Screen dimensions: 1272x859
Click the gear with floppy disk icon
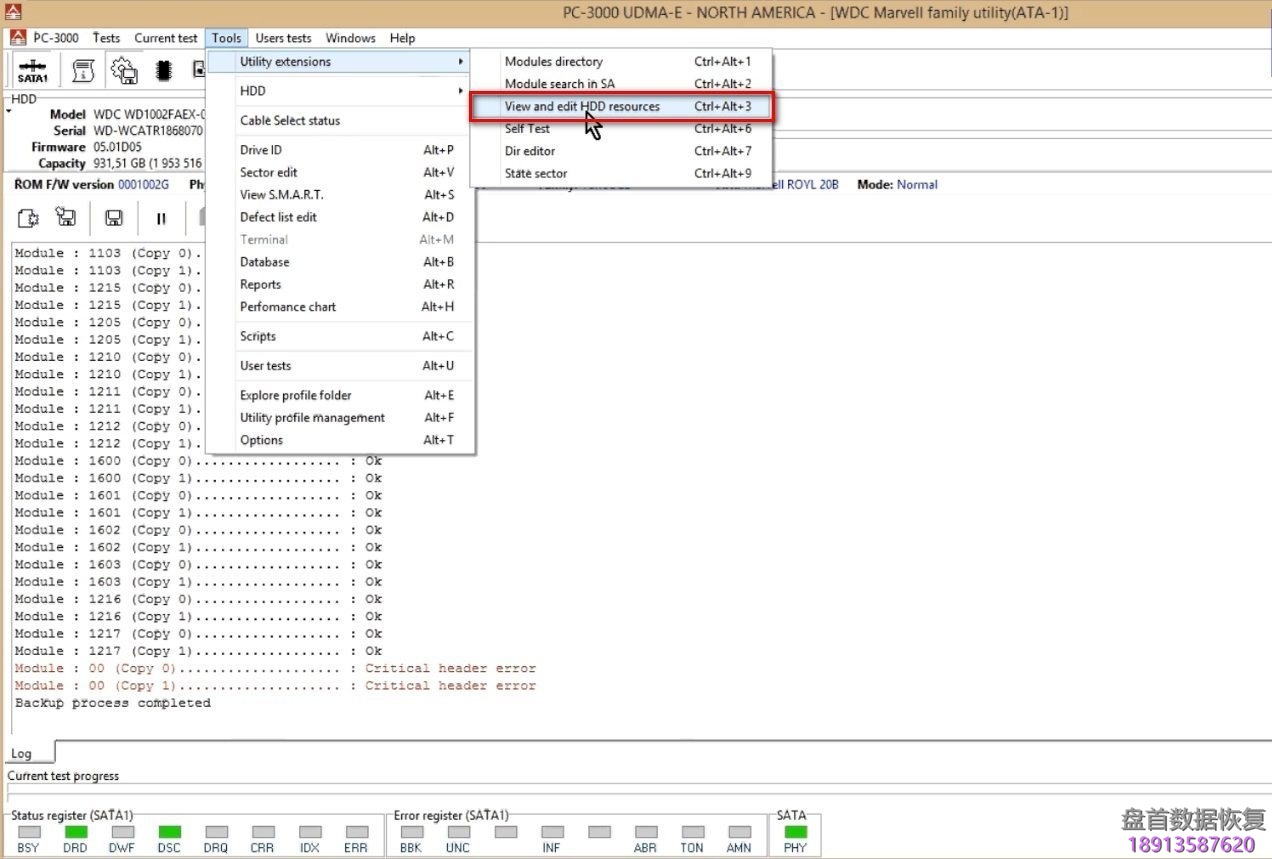click(124, 71)
